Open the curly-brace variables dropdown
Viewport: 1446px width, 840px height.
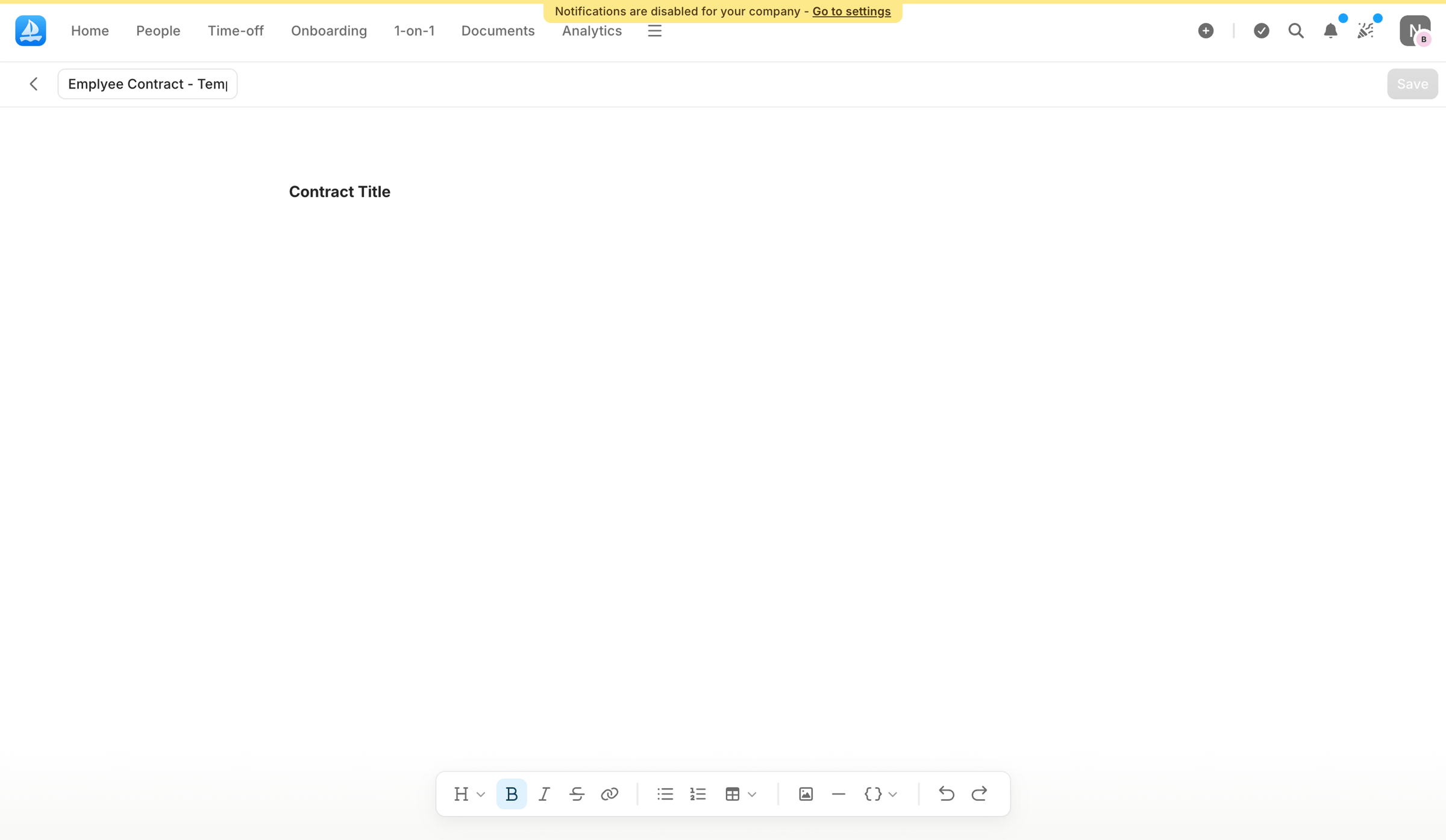coord(880,794)
